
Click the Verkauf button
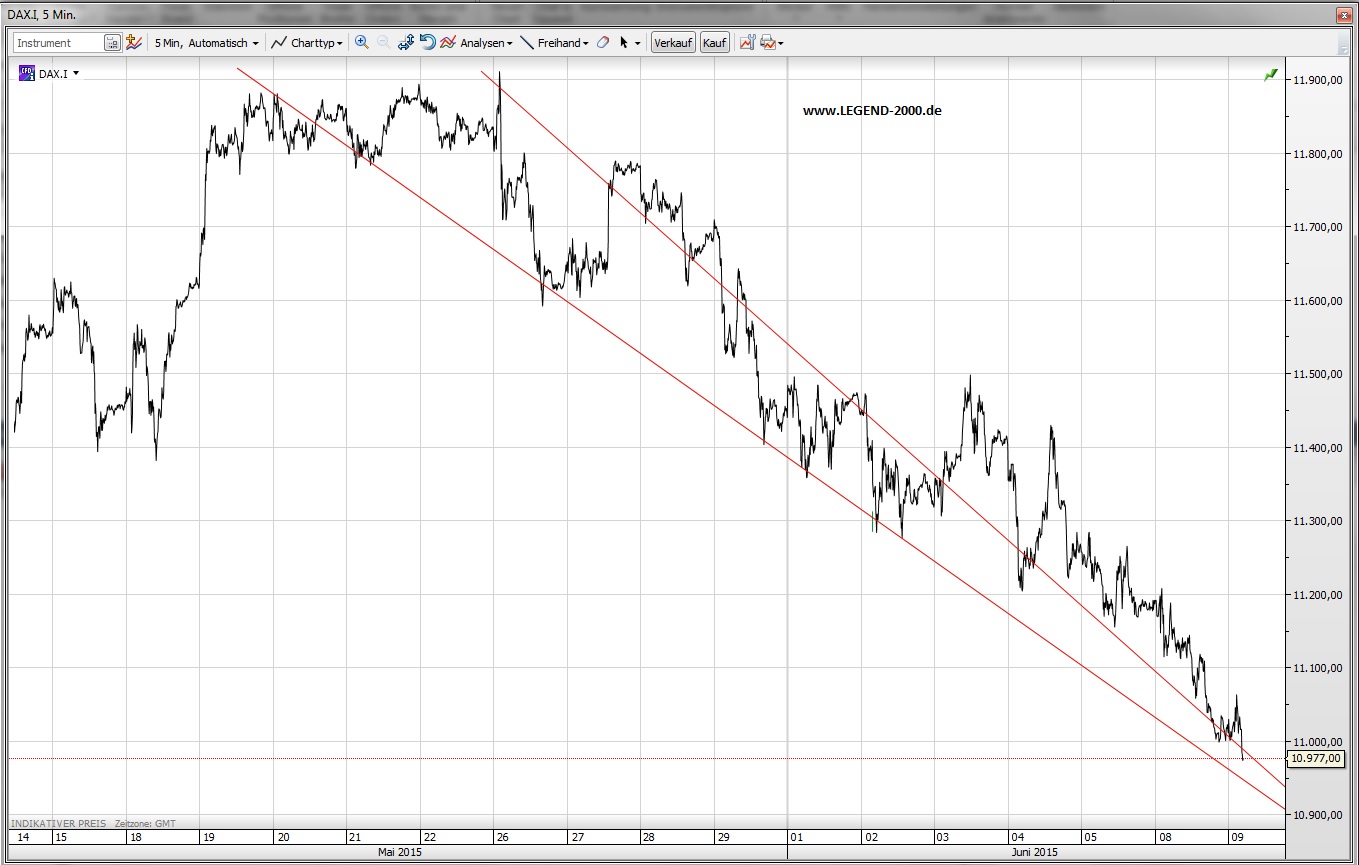672,43
